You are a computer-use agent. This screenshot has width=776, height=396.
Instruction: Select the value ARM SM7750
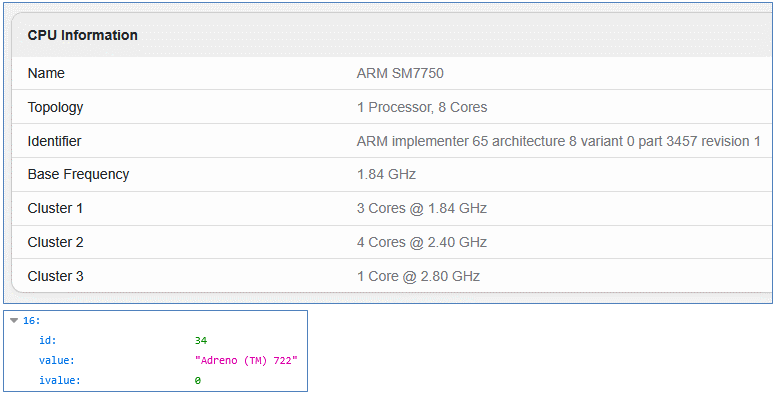[x=400, y=73]
